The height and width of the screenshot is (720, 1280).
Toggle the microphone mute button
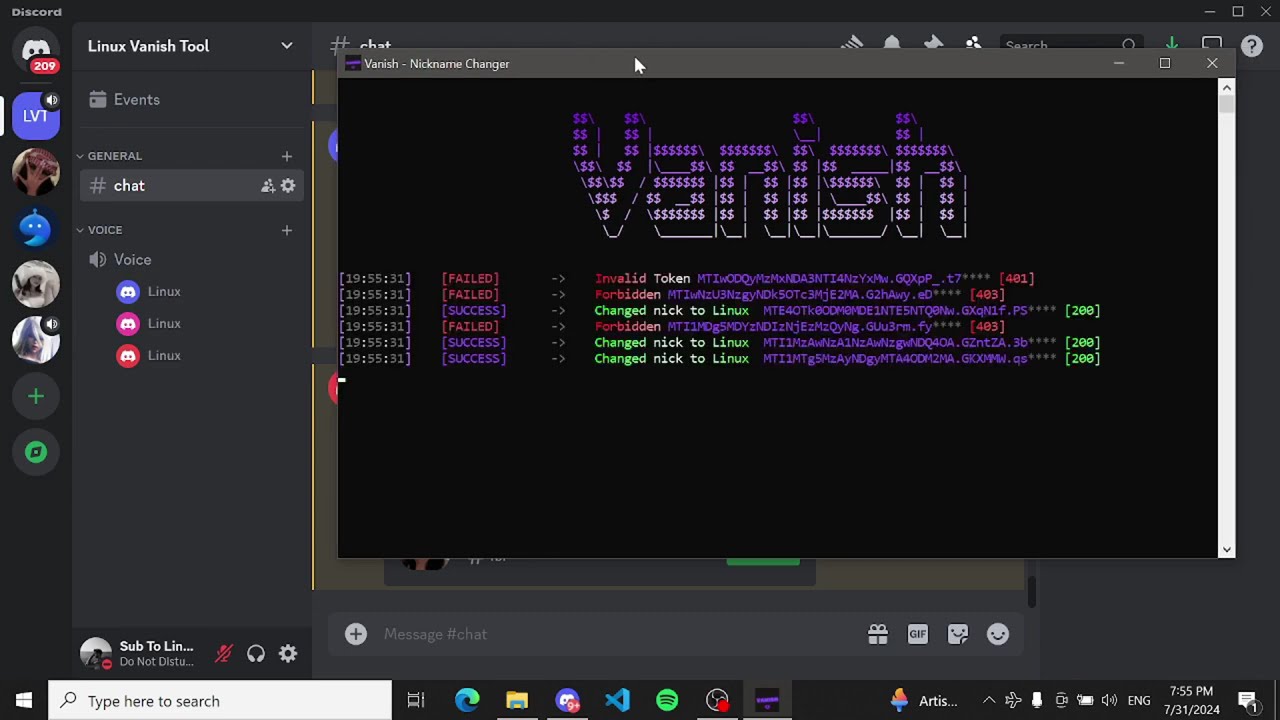coord(224,654)
